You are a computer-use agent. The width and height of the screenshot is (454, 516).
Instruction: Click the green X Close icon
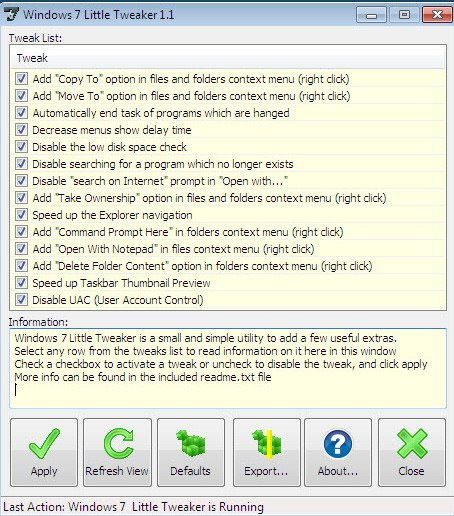coord(412,444)
